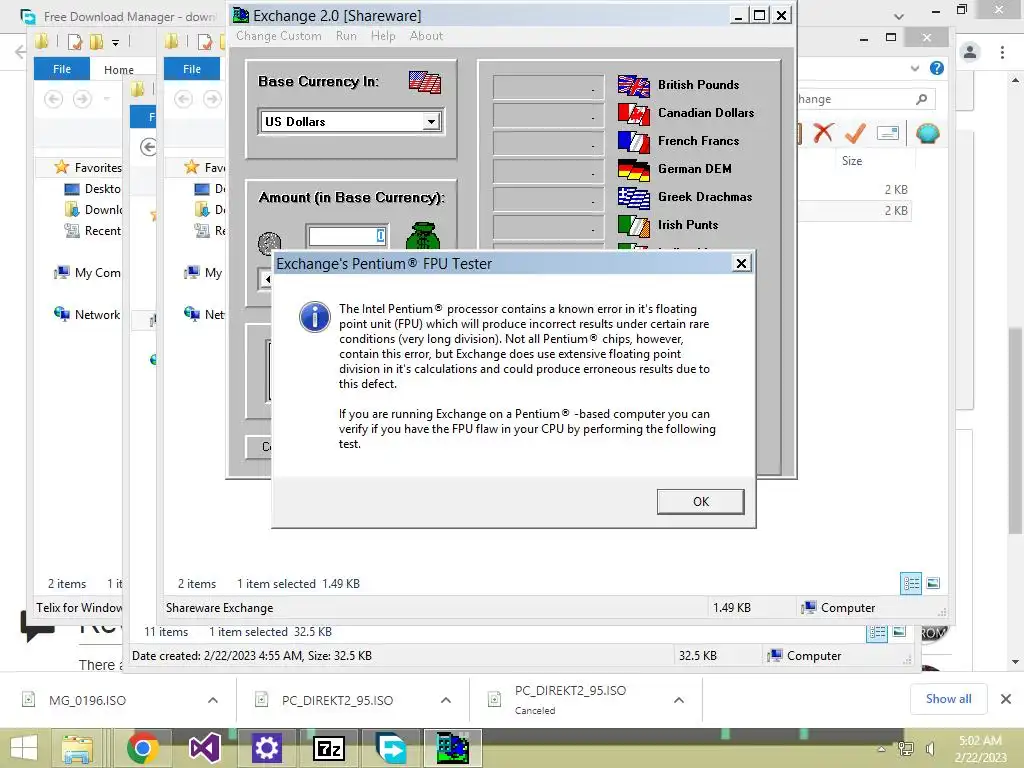1024x768 pixels.
Task: Click the Greek Drachmas flag icon
Action: 633,198
